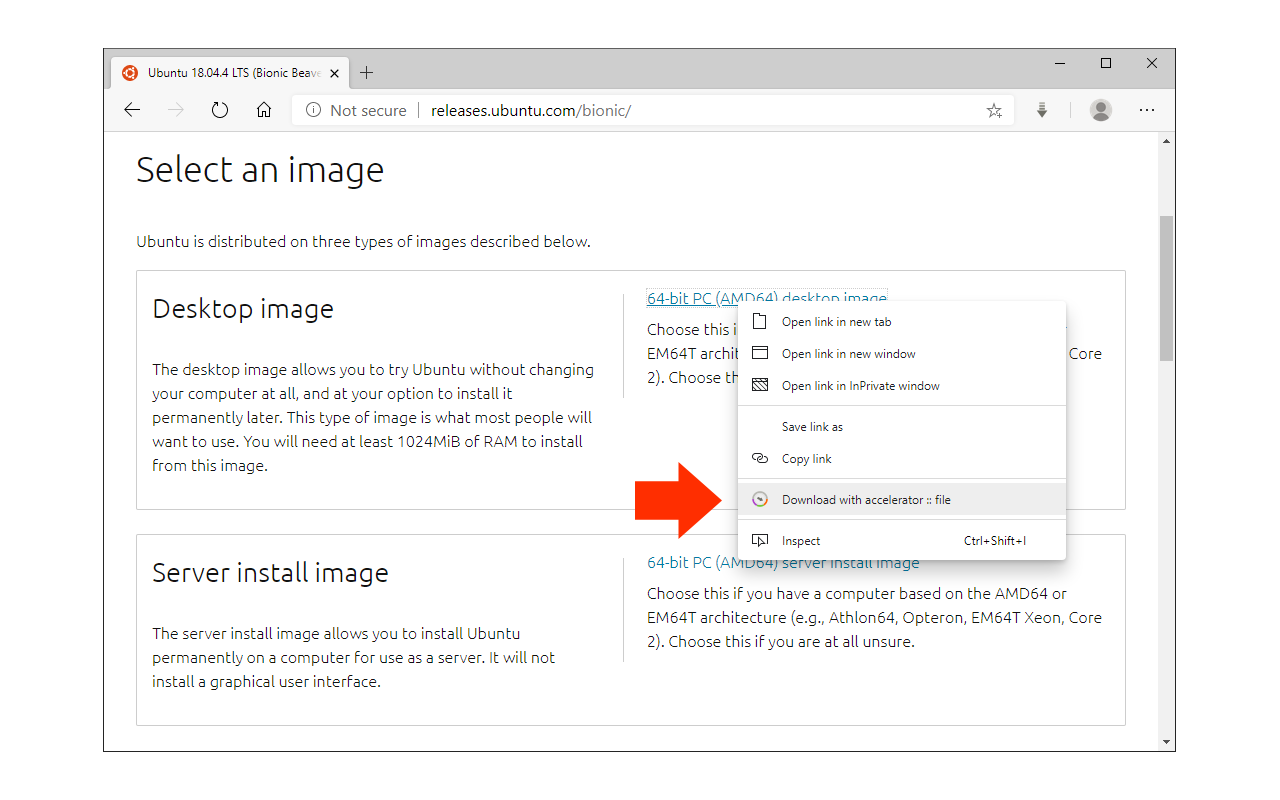Reload the page with the refresh icon
This screenshot has height=800, width=1280.
[220, 110]
